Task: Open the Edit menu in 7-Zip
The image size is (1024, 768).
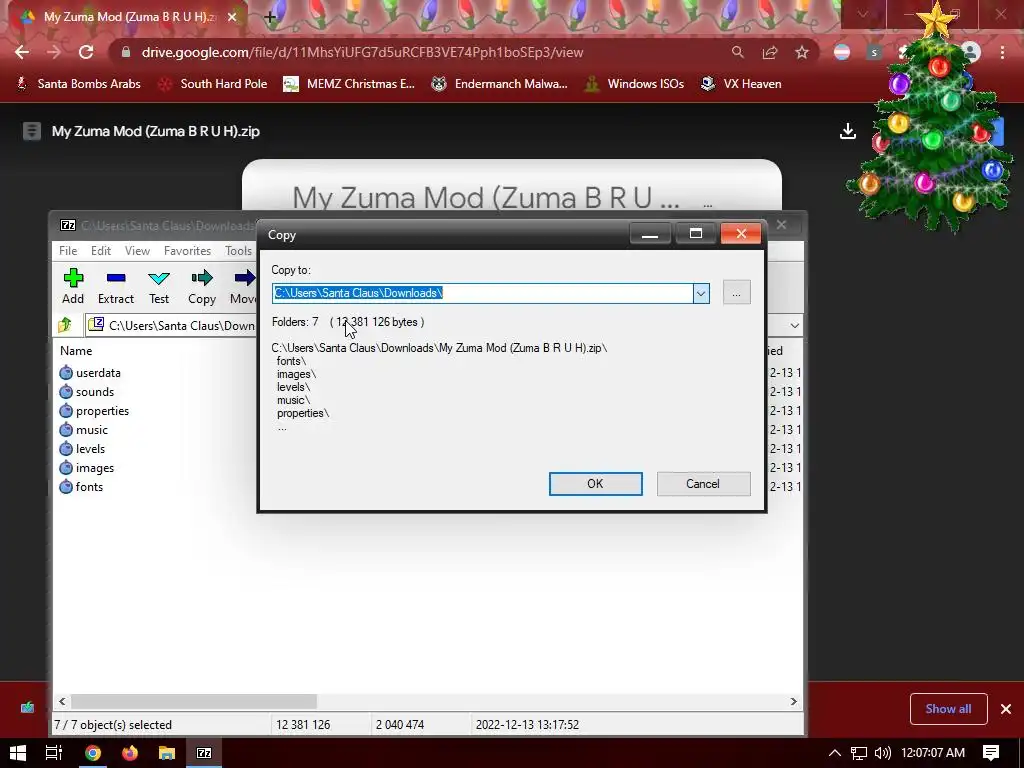Action: pyautogui.click(x=101, y=251)
